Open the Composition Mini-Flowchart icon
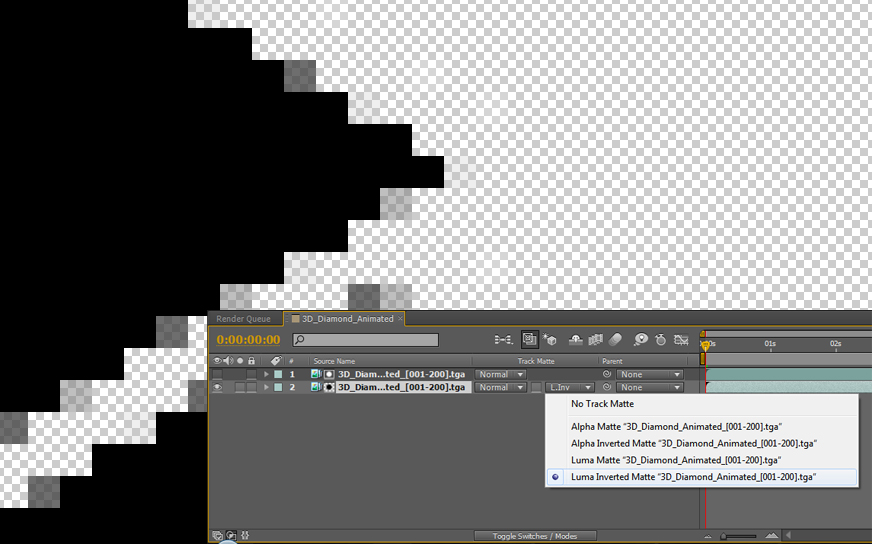 tap(503, 339)
